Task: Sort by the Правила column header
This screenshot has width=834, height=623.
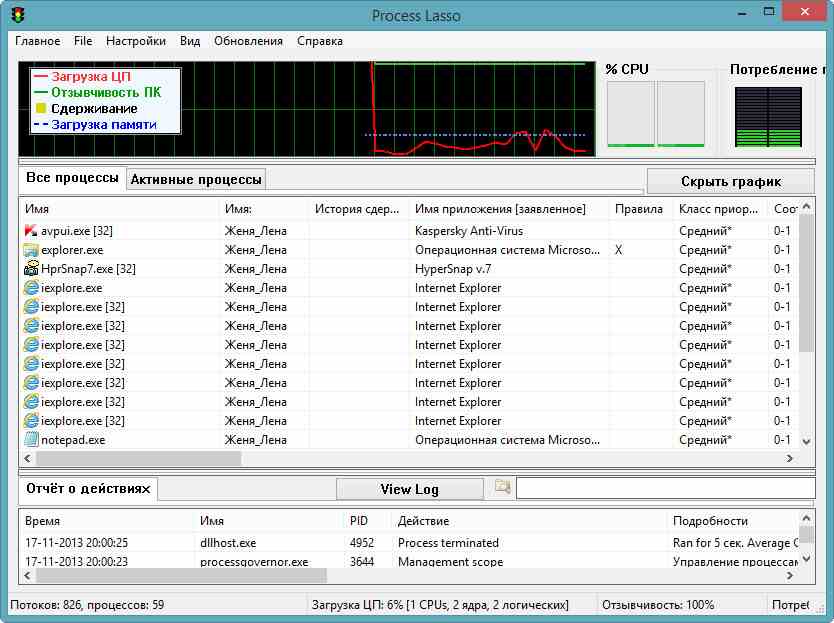Action: point(640,209)
